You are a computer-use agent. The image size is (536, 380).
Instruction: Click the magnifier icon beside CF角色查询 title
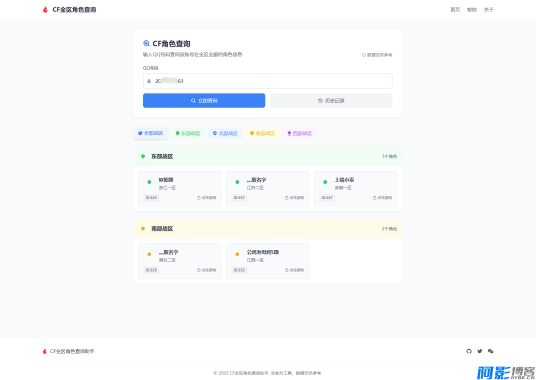(146, 43)
